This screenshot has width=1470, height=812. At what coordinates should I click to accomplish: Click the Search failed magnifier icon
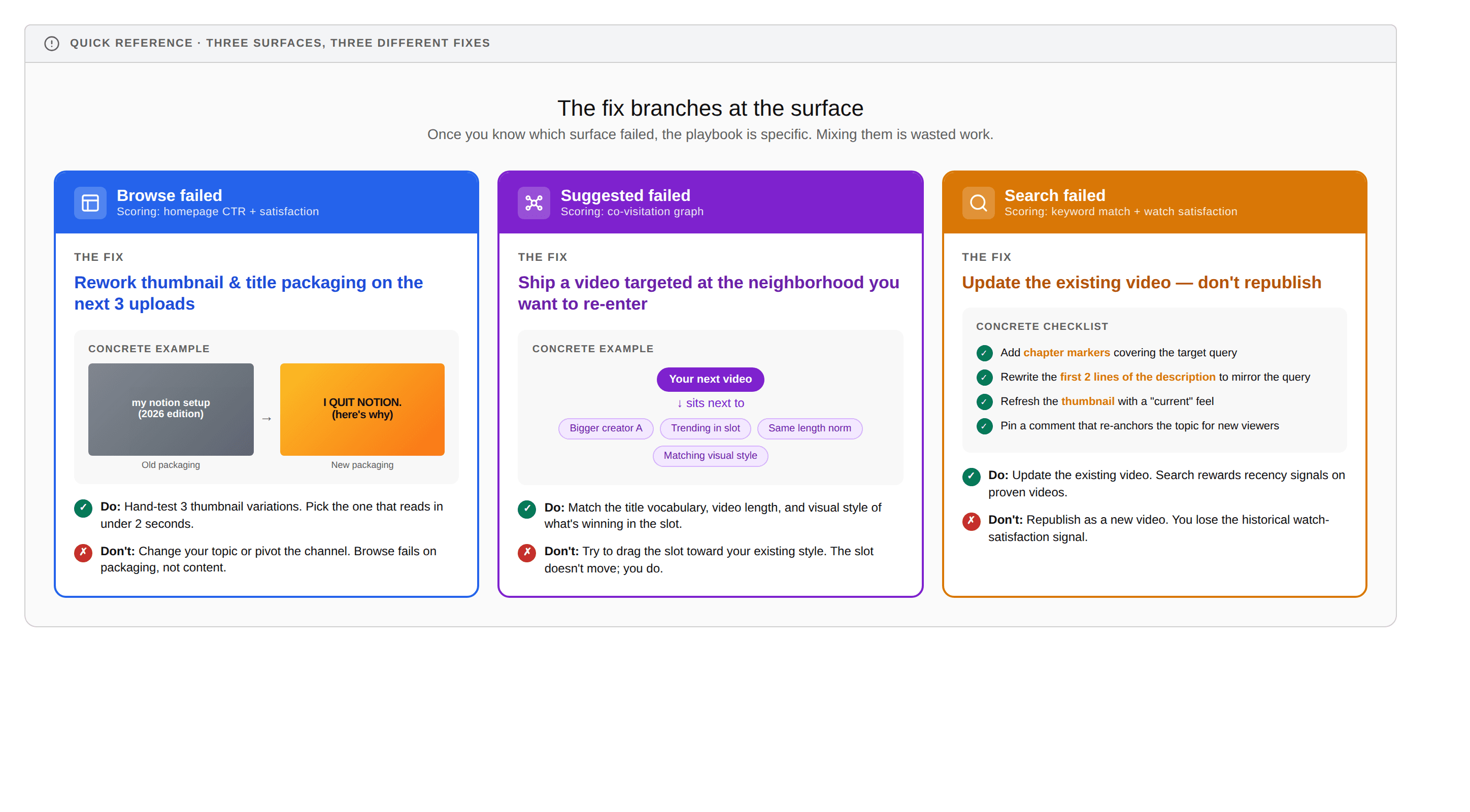pyautogui.click(x=978, y=202)
